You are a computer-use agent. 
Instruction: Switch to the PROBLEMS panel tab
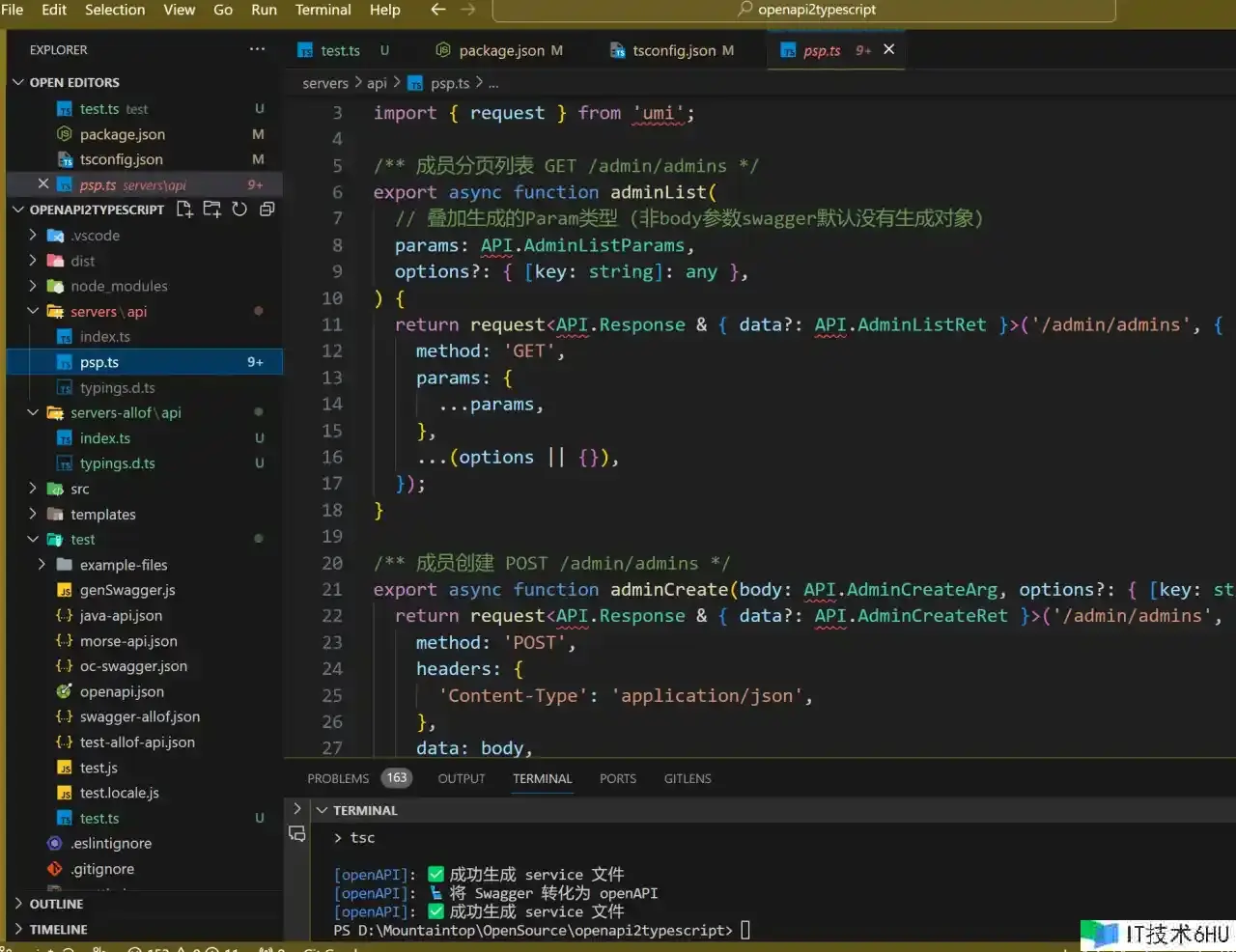tap(338, 778)
